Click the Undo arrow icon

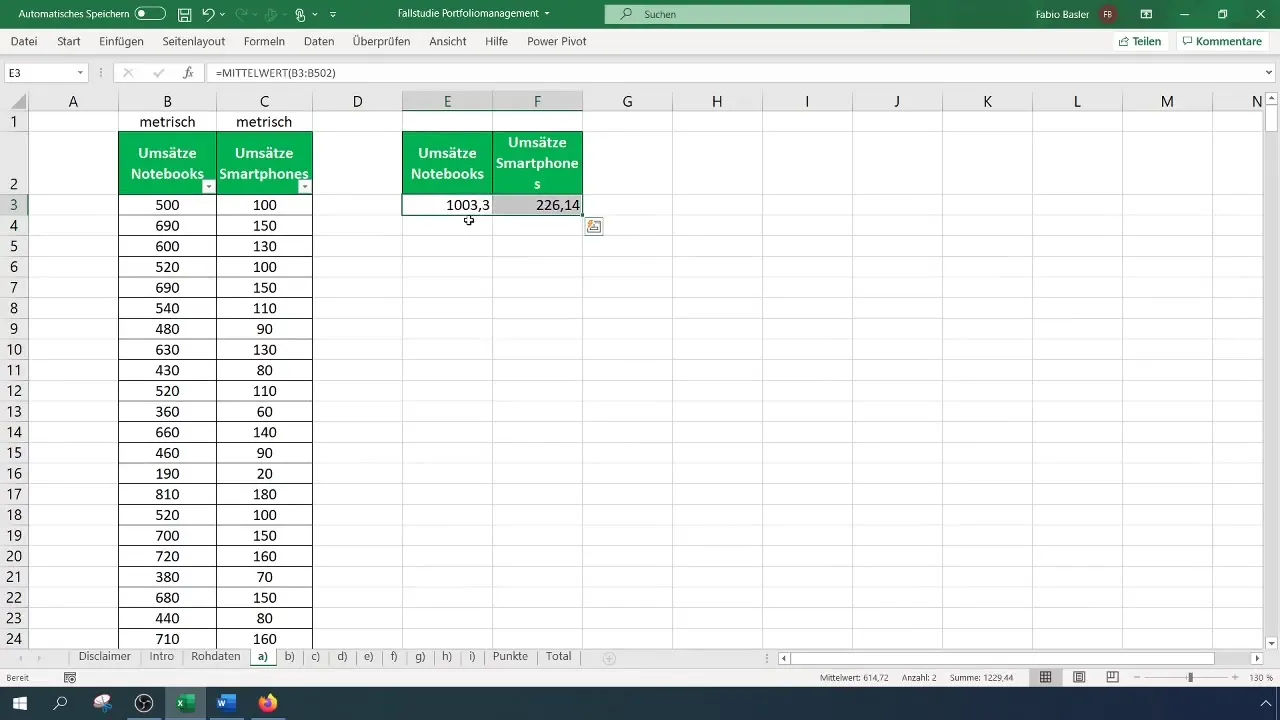[x=208, y=14]
